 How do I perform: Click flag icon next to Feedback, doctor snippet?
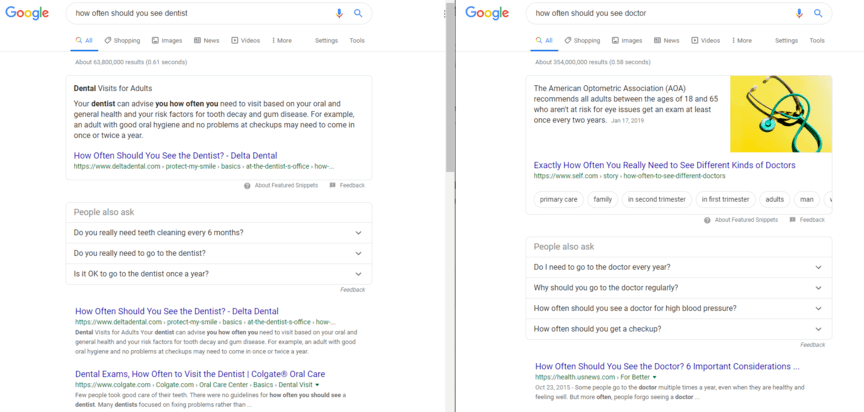792,220
